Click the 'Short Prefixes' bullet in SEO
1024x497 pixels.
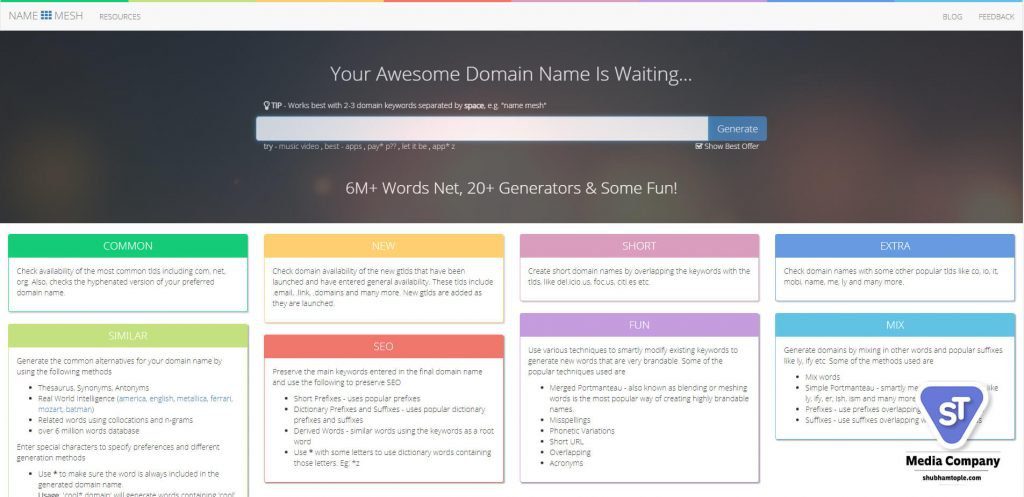tap(357, 398)
